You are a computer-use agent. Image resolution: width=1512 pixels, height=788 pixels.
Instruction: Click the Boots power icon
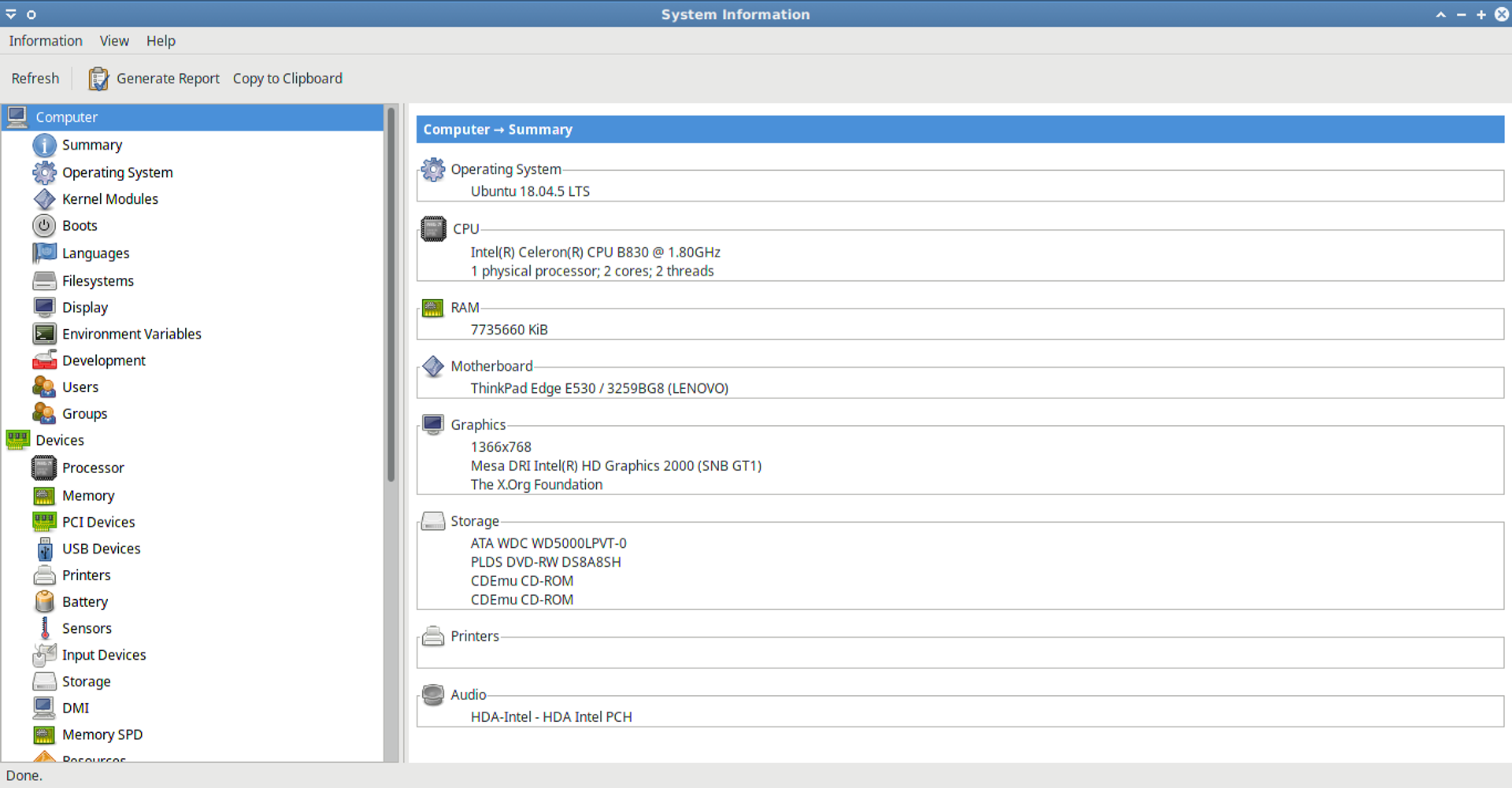44,226
